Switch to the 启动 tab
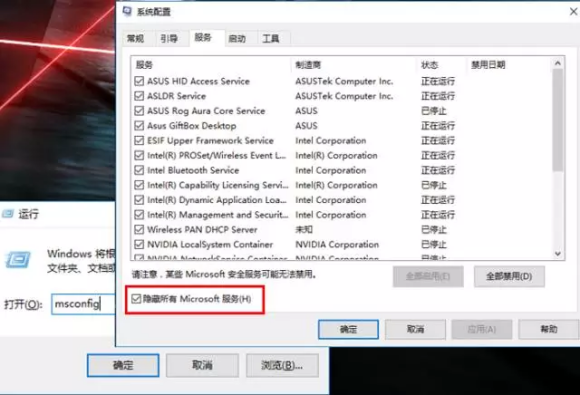580x395 pixels. point(237,38)
